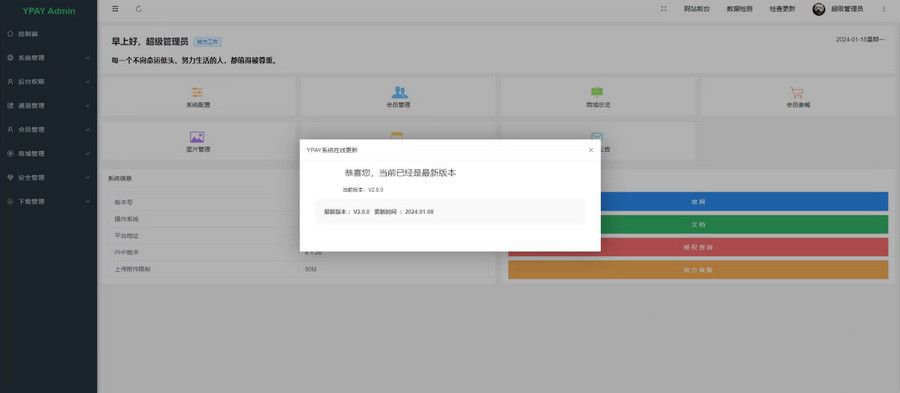Select 更新时间 2024.01.08 in dialog
This screenshot has height=393, width=900.
(404, 212)
